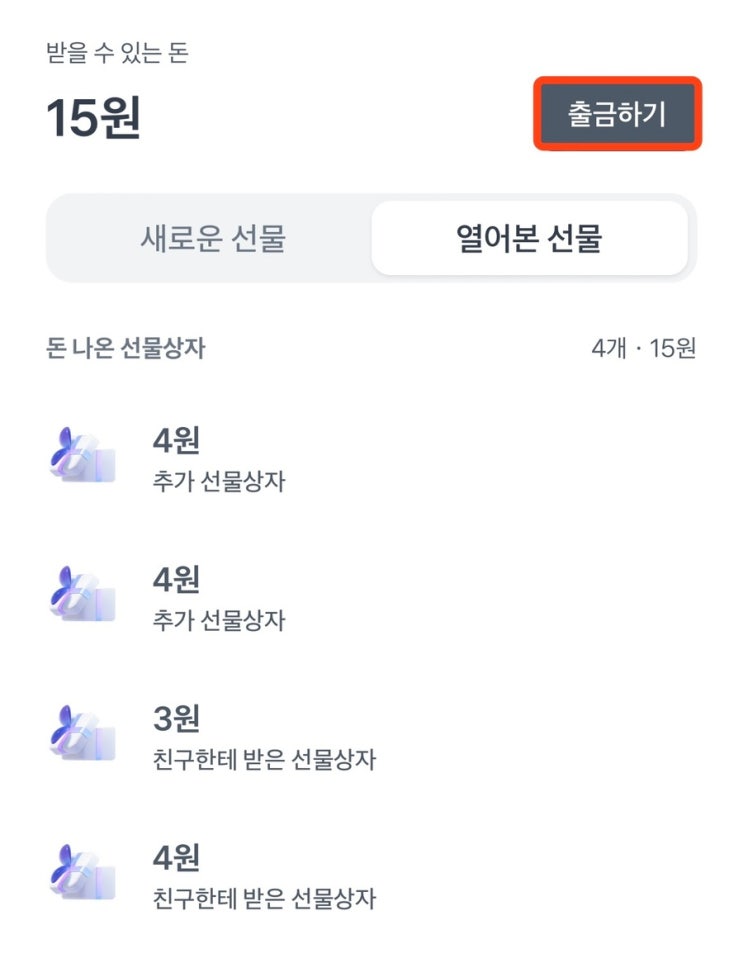Click the 받을 수 있는 돈 label
This screenshot has height=963, width=743.
tap(117, 53)
